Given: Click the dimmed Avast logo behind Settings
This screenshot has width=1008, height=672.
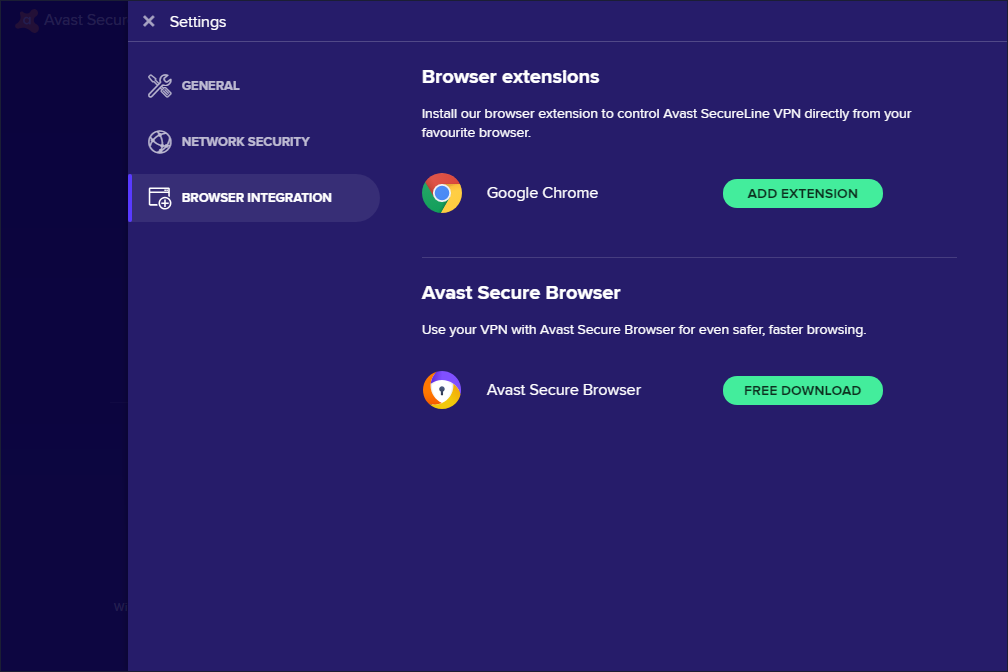Looking at the screenshot, I should 28,20.
